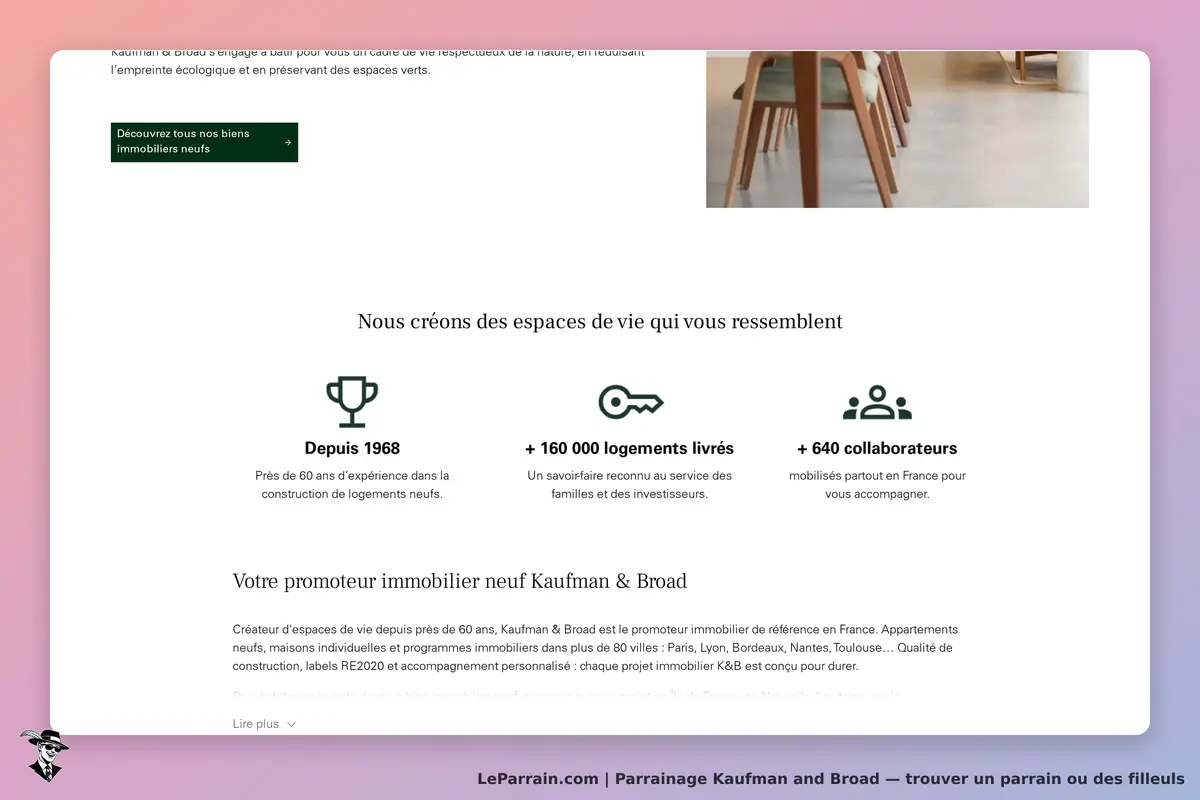The width and height of the screenshot is (1200, 800).
Task: Click the key icon above logements livrés
Action: coord(631,402)
